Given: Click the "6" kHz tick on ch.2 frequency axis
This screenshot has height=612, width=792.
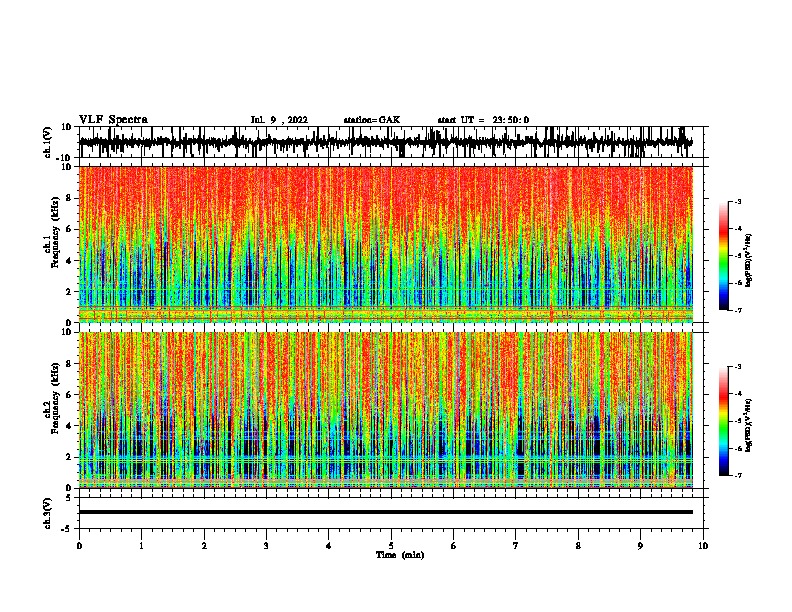Looking at the screenshot, I should 69,394.
